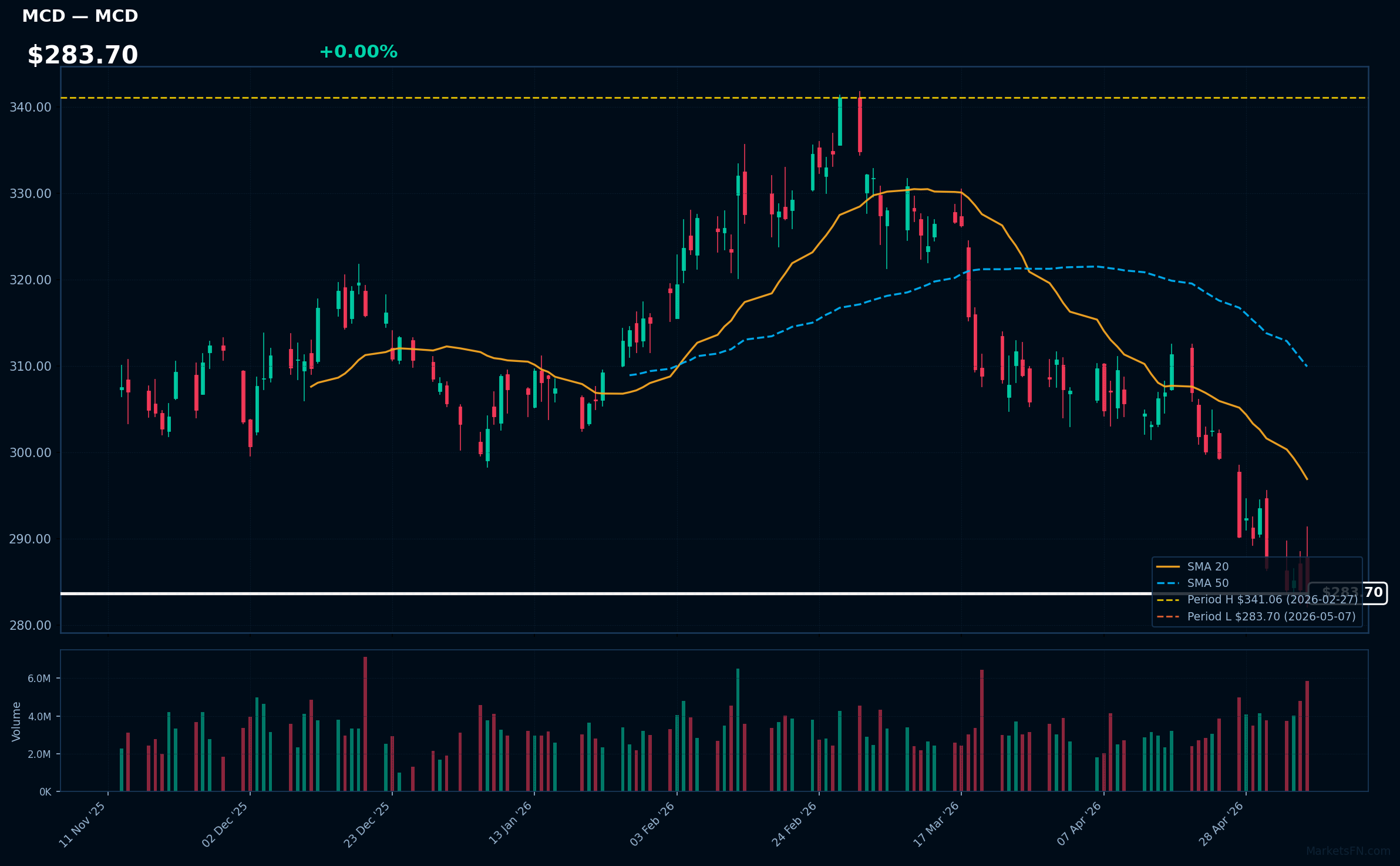This screenshot has height=866, width=1400.
Task: Click the 280.00 price axis label
Action: [x=31, y=626]
